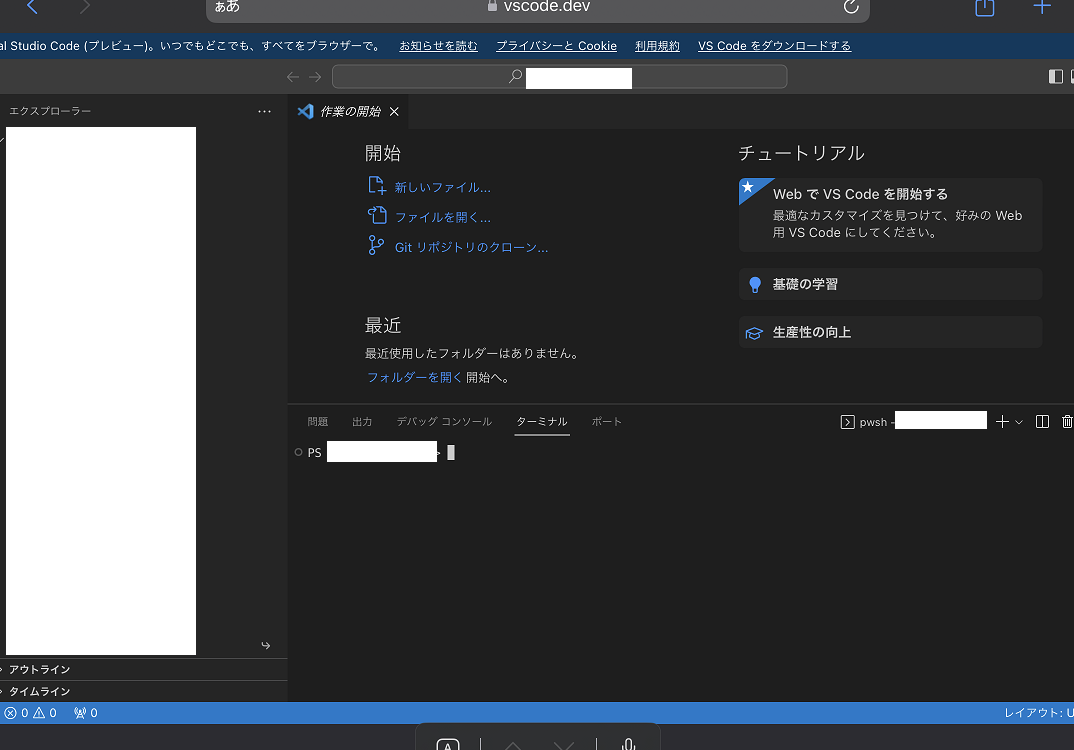Viewport: 1074px width, 750px height.
Task: Add a new terminal with the plus icon
Action: [x=1002, y=422]
